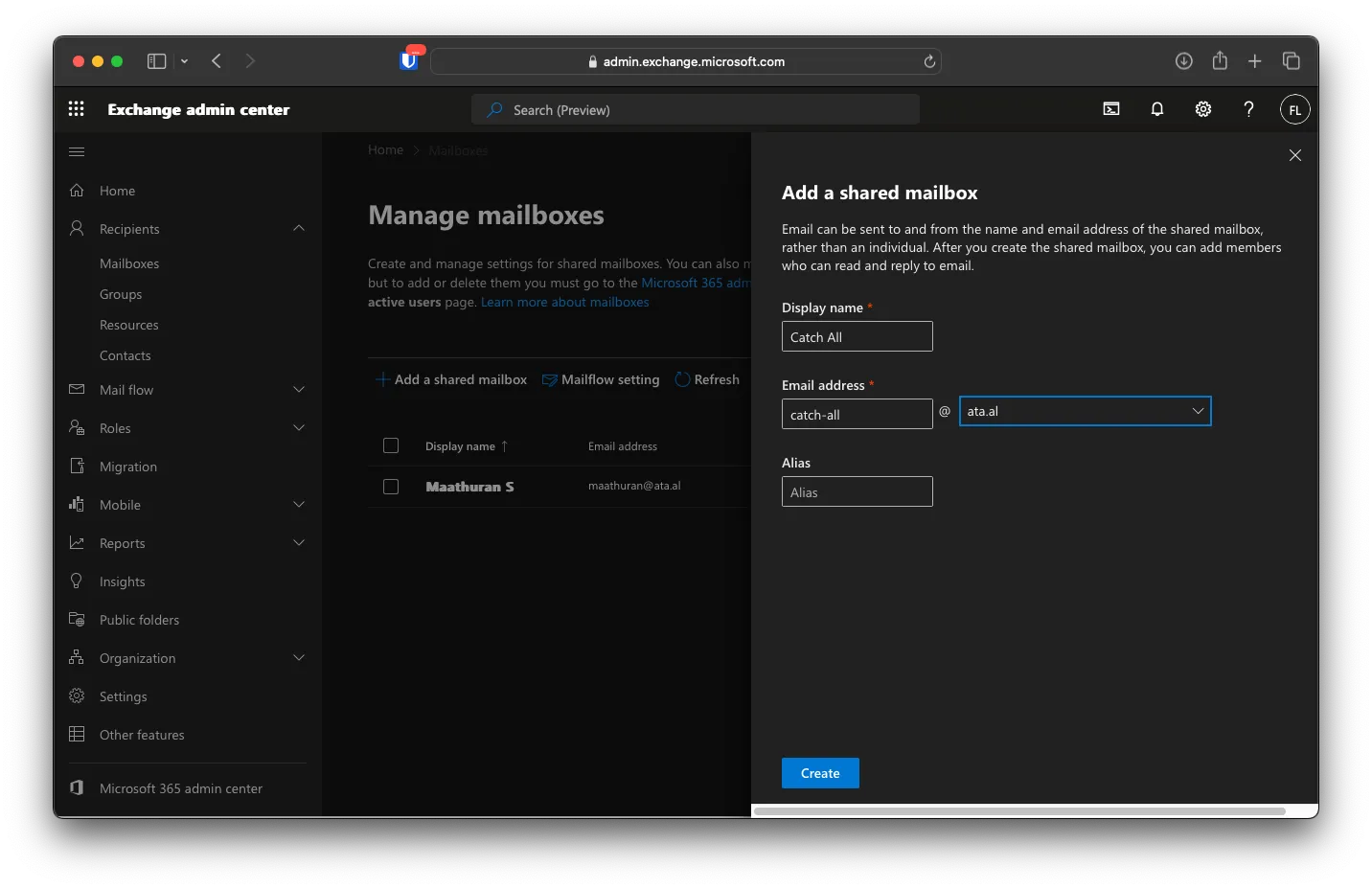Reload the page in address bar
Screen dimensions: 1372x889
tap(929, 61)
